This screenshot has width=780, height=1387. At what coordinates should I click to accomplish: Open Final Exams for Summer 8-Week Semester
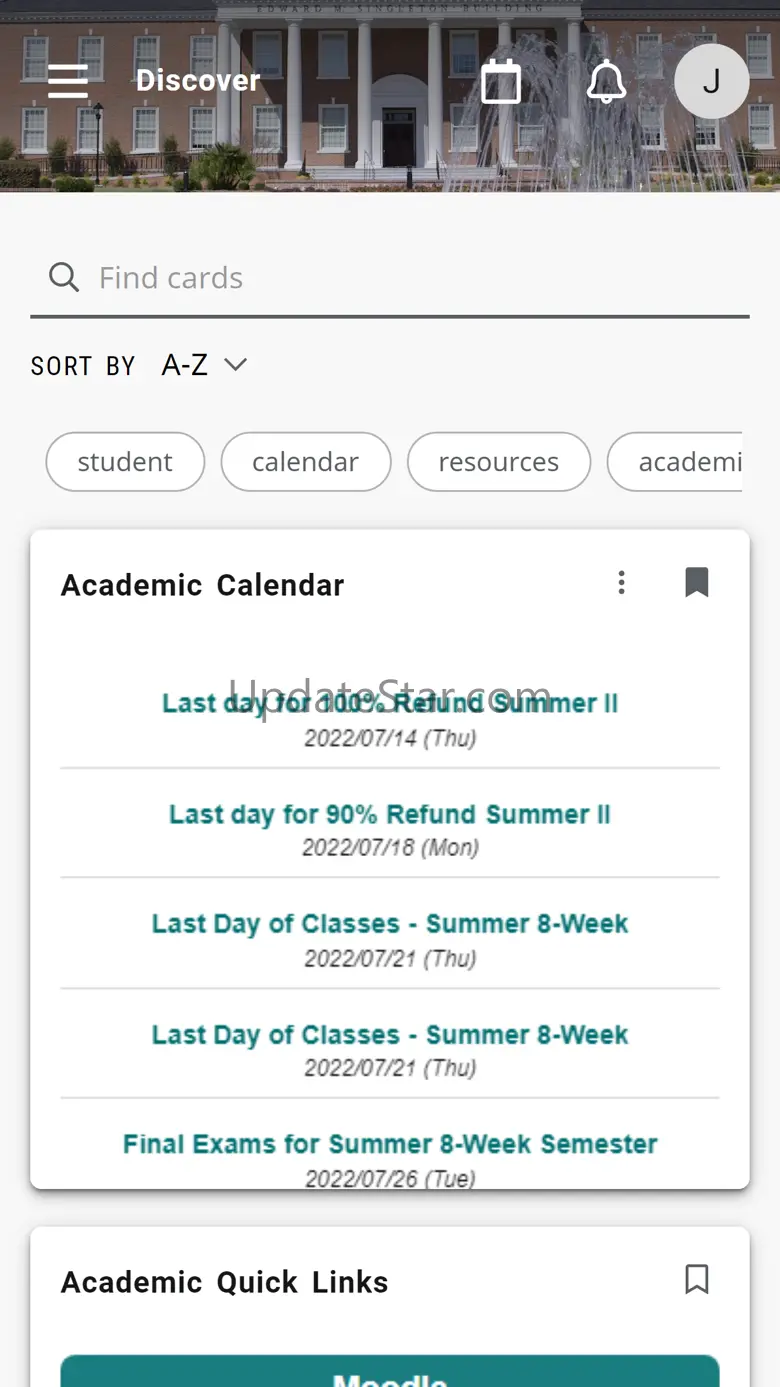[390, 1144]
